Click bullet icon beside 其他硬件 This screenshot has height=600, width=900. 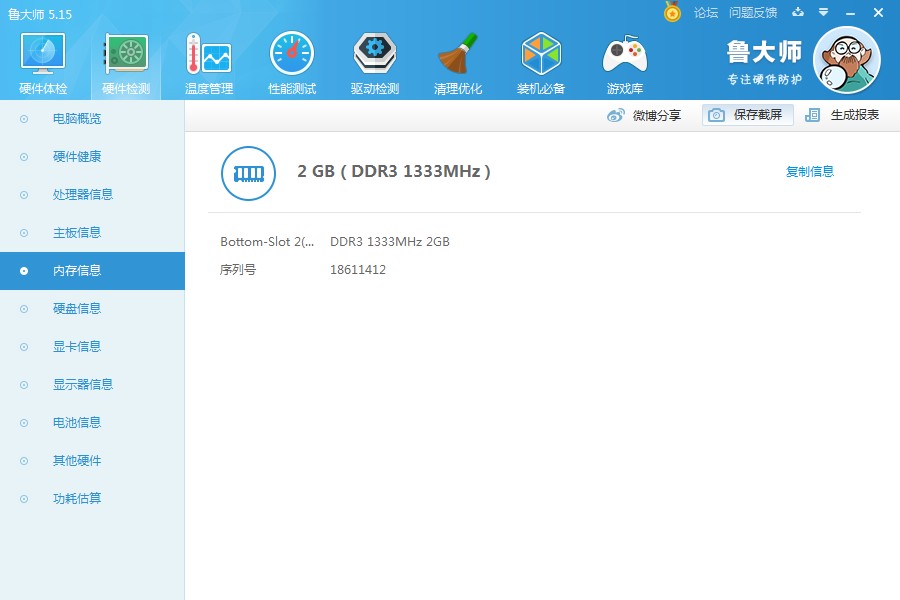[24, 460]
